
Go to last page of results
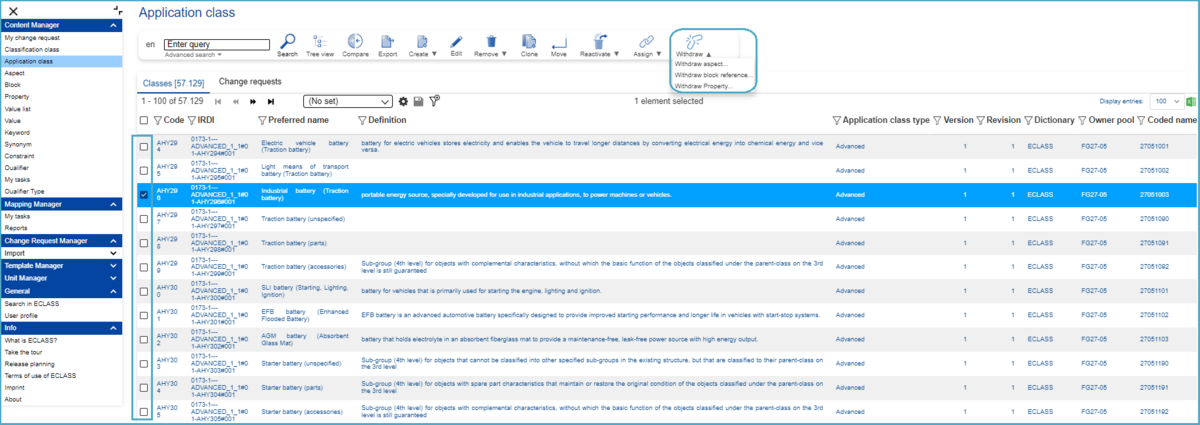point(271,101)
